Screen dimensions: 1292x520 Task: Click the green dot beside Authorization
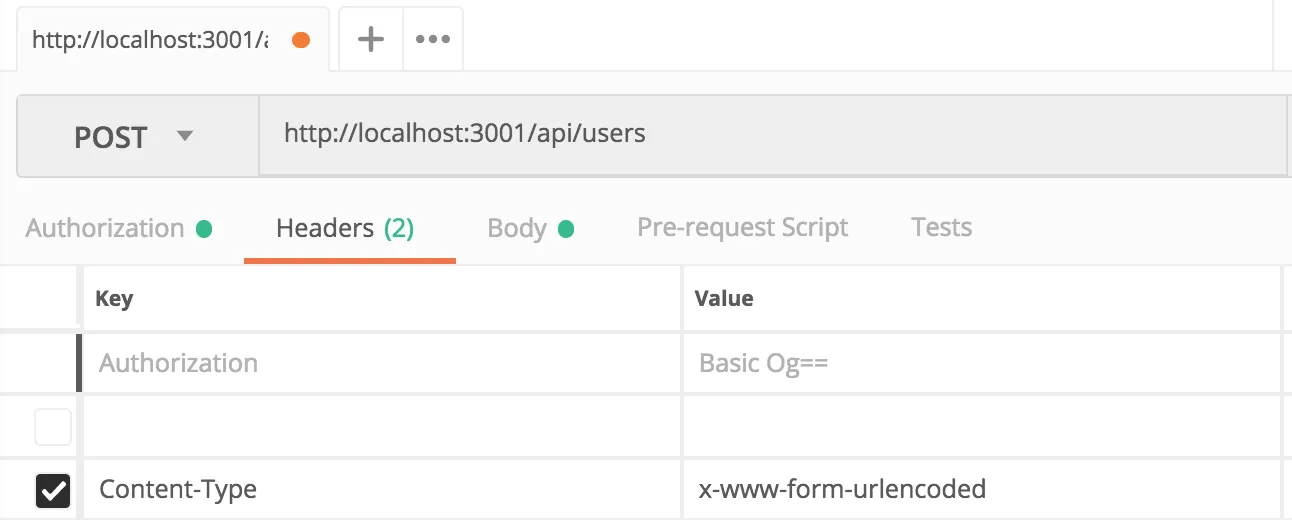tap(204, 229)
